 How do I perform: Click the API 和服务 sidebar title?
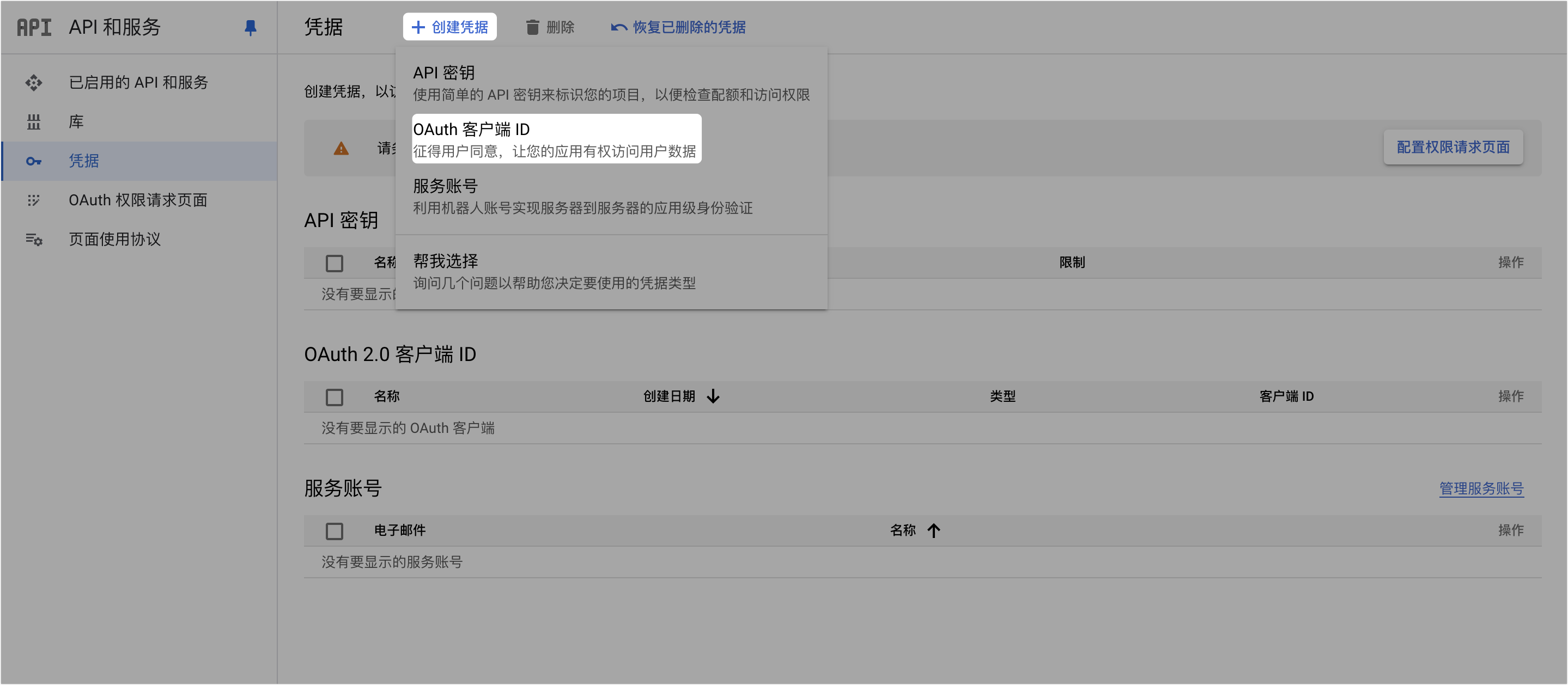pos(114,27)
